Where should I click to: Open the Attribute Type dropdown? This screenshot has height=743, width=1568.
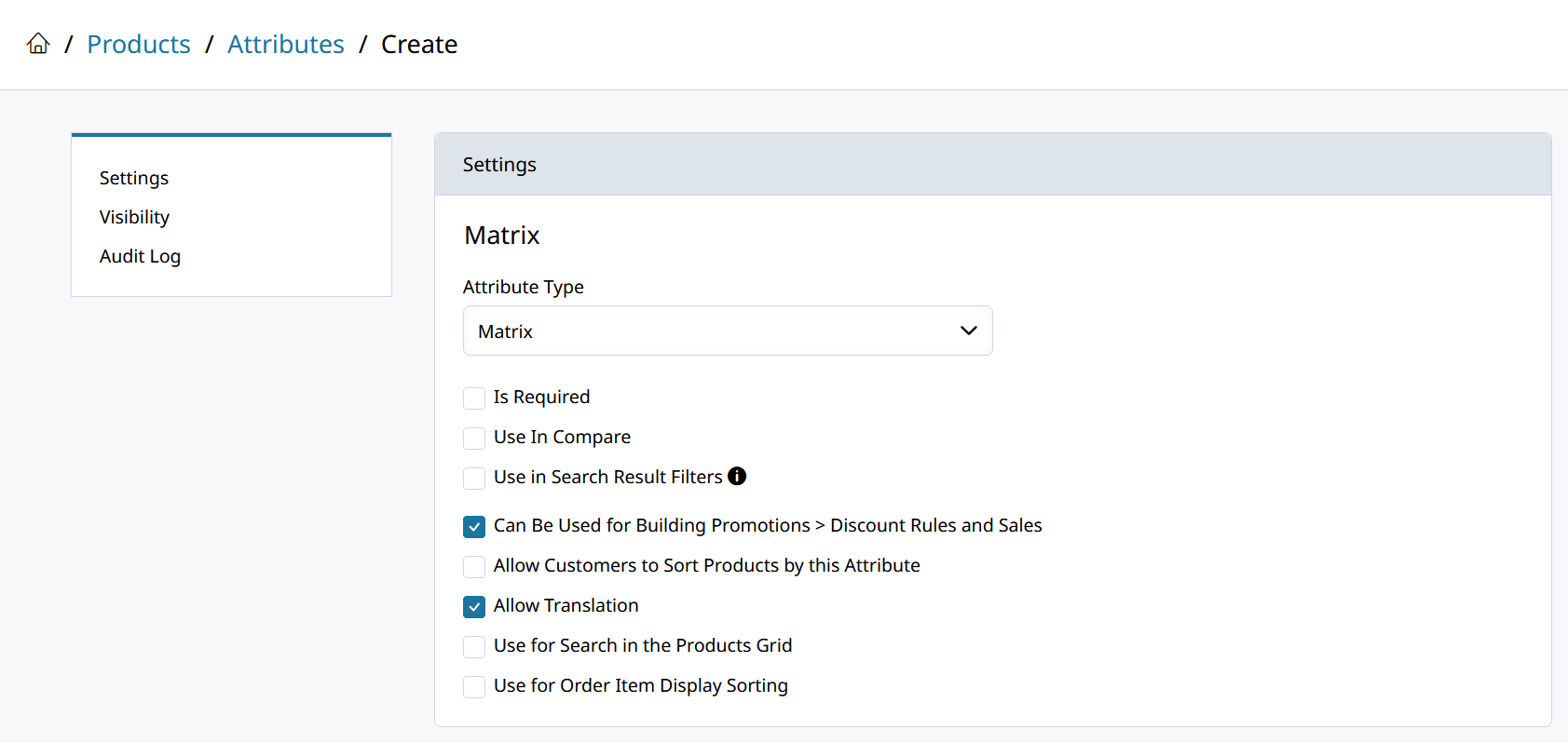[727, 331]
